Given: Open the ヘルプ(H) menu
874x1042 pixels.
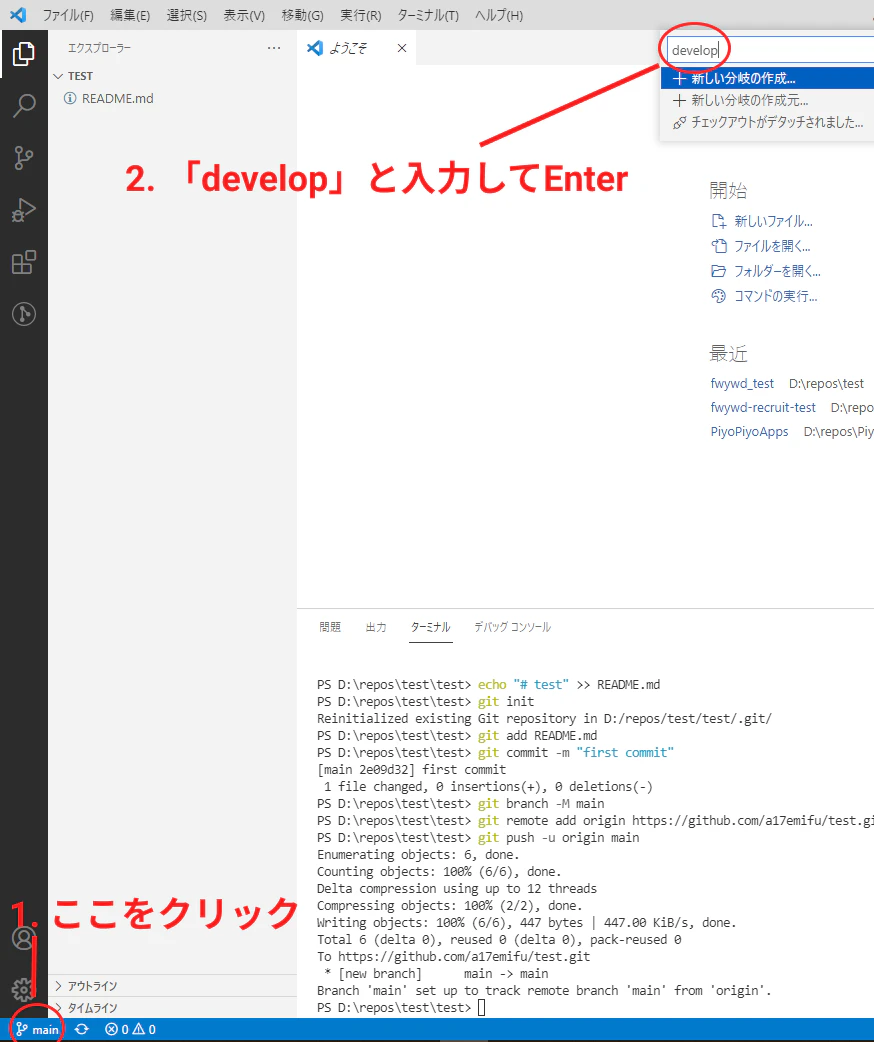Looking at the screenshot, I should click(498, 15).
